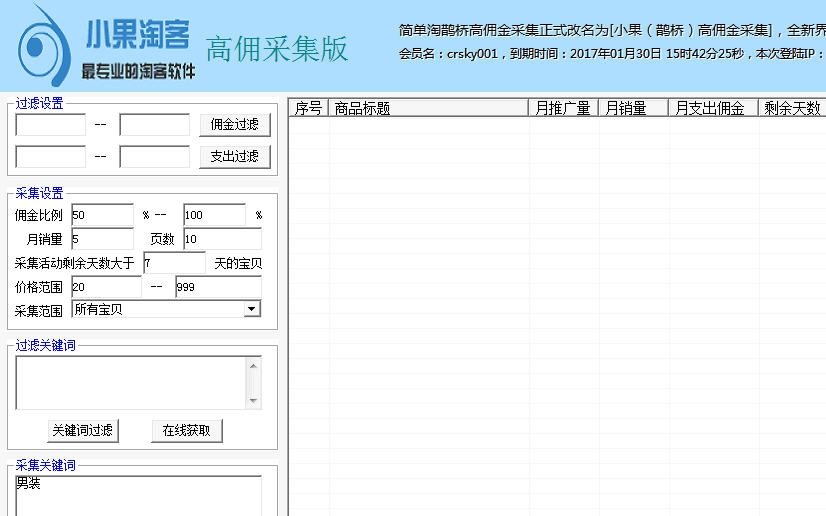Click the 高佣采集版 title text

point(277,49)
